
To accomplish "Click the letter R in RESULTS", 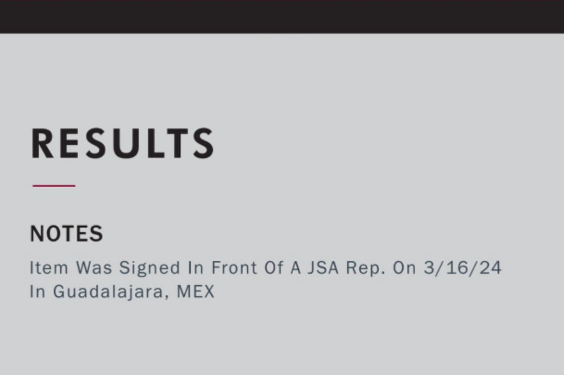I will pyautogui.click(x=42, y=143).
